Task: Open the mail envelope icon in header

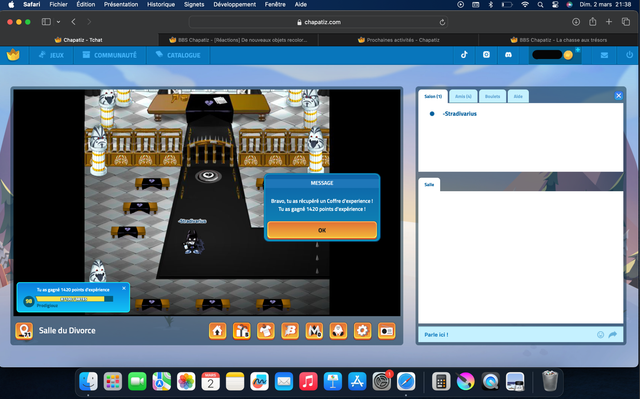Action: pos(604,55)
